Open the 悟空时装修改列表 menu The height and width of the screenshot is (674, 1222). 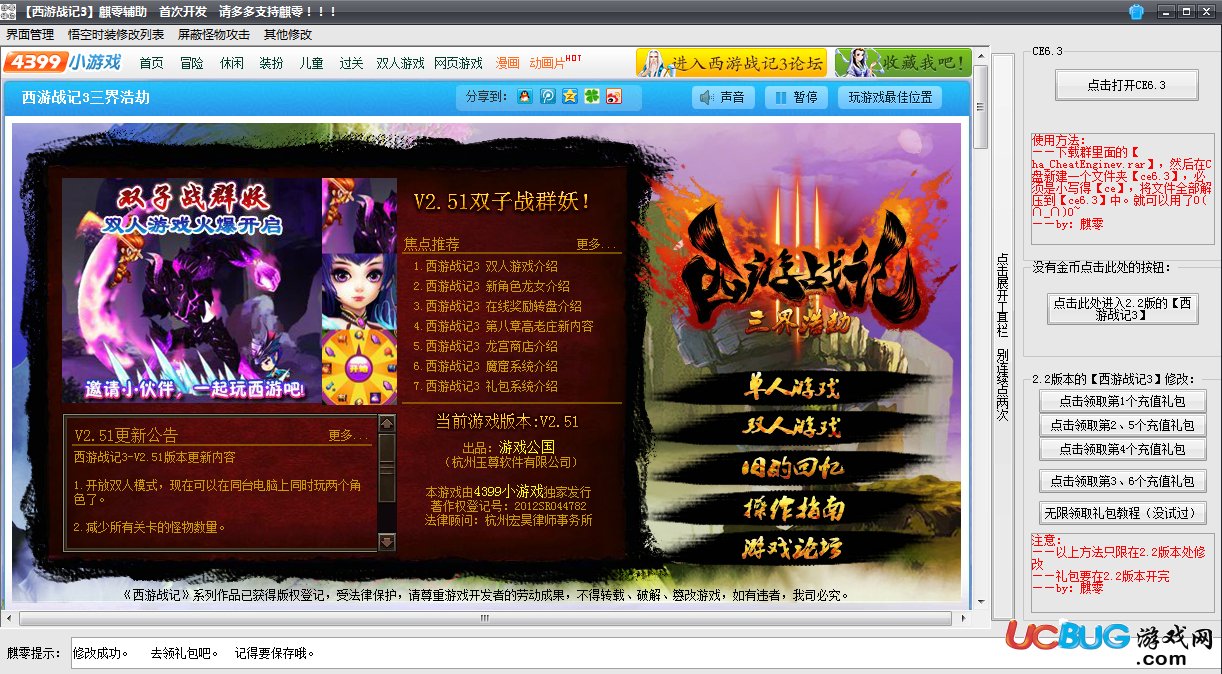[115, 34]
